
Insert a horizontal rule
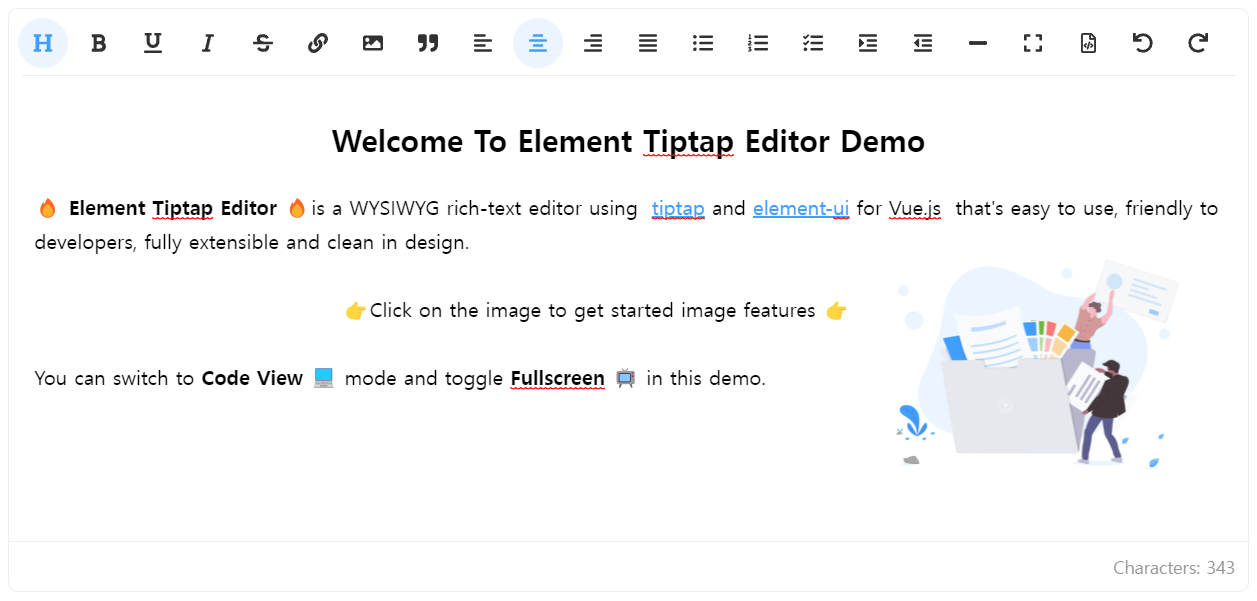pos(978,43)
